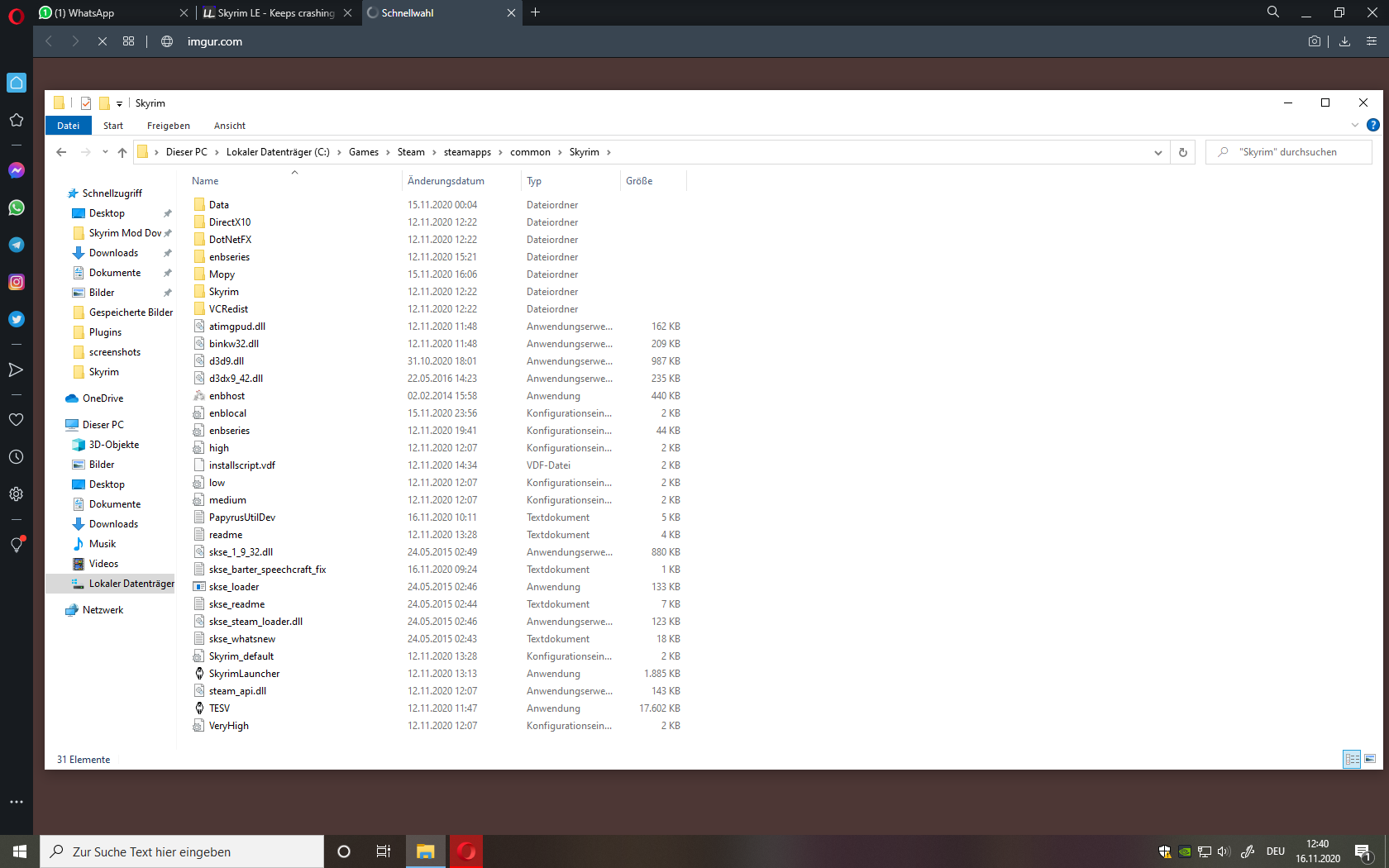This screenshot has width=1389, height=868.
Task: Click the imgur.com address field
Action: coord(215,41)
